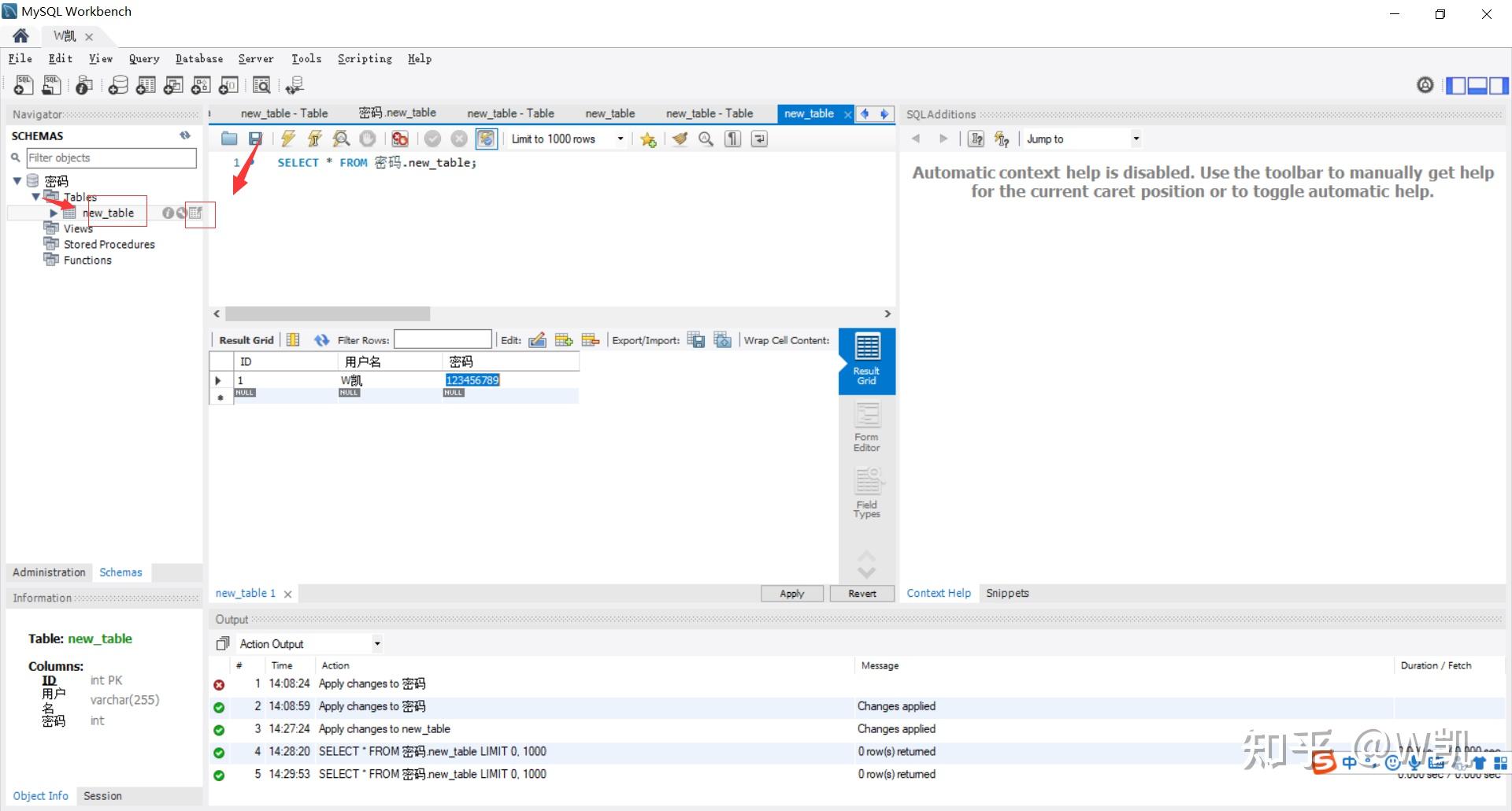
Task: Edit current row icon in result grid
Action: coord(537,340)
